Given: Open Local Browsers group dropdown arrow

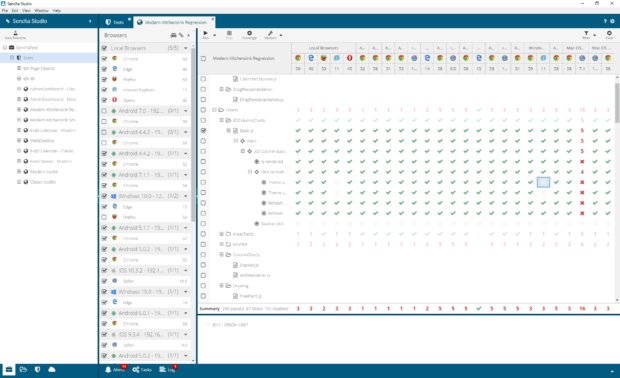Looking at the screenshot, I should click(x=185, y=48).
